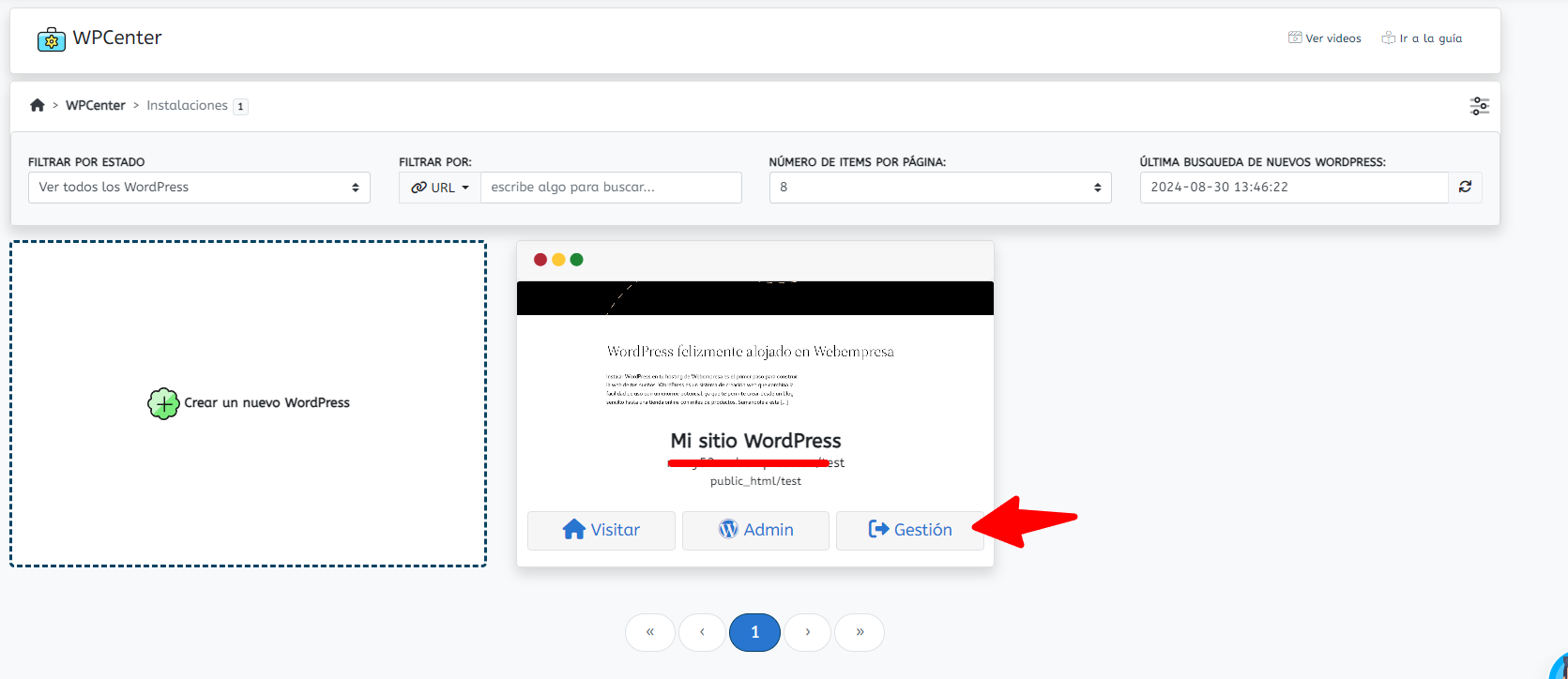
Task: Click the green plus clover icon
Action: pyautogui.click(x=163, y=404)
